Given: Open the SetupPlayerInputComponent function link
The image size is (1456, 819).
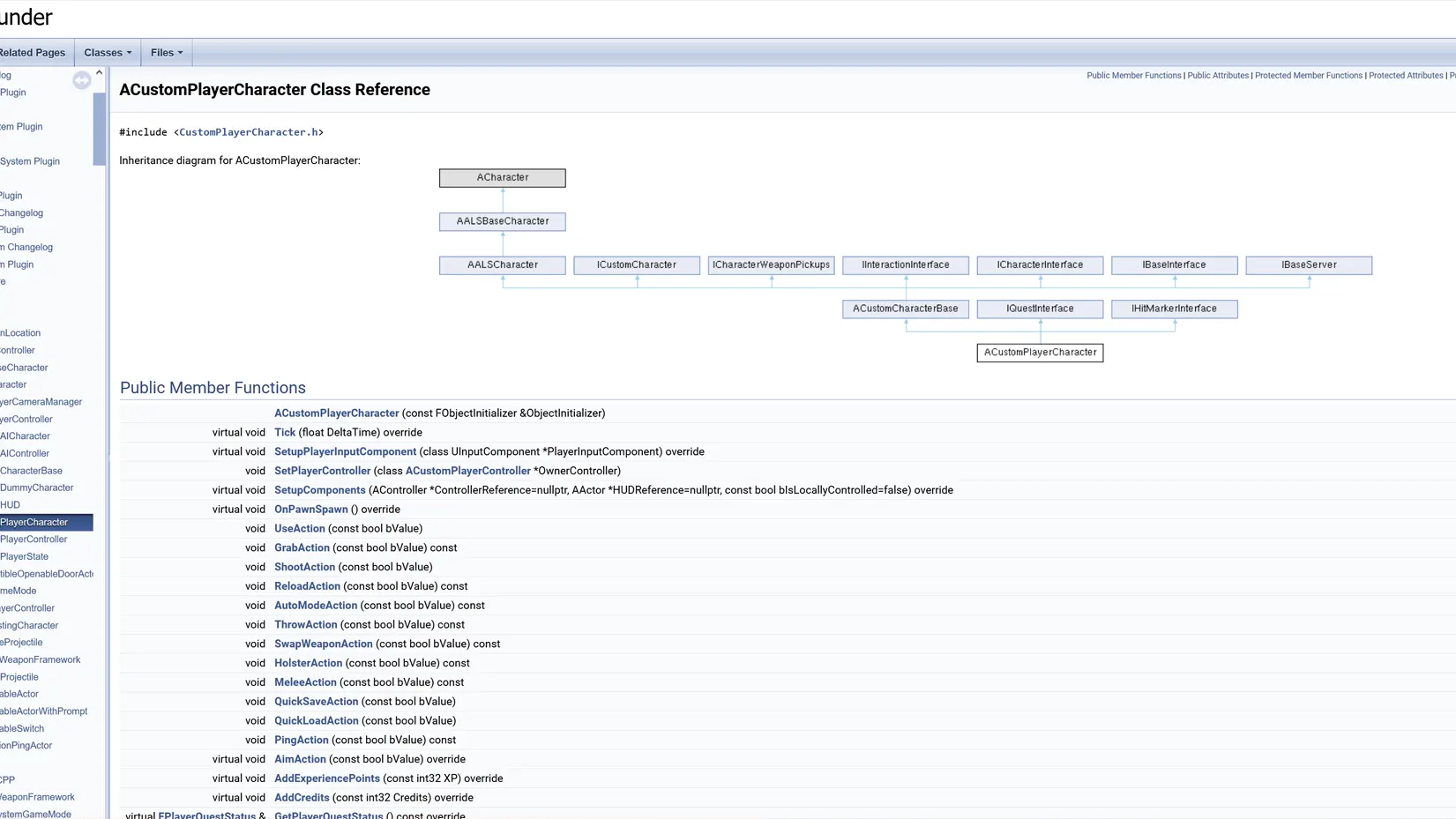Looking at the screenshot, I should 345,451.
